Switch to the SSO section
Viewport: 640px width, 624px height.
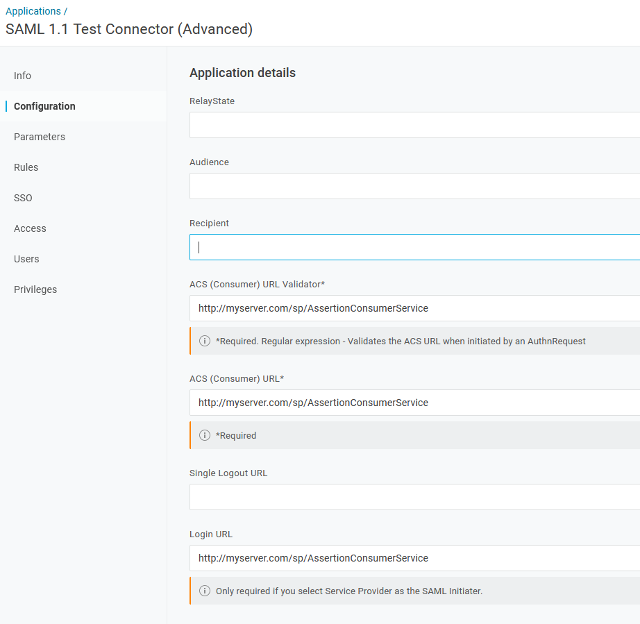(x=23, y=198)
